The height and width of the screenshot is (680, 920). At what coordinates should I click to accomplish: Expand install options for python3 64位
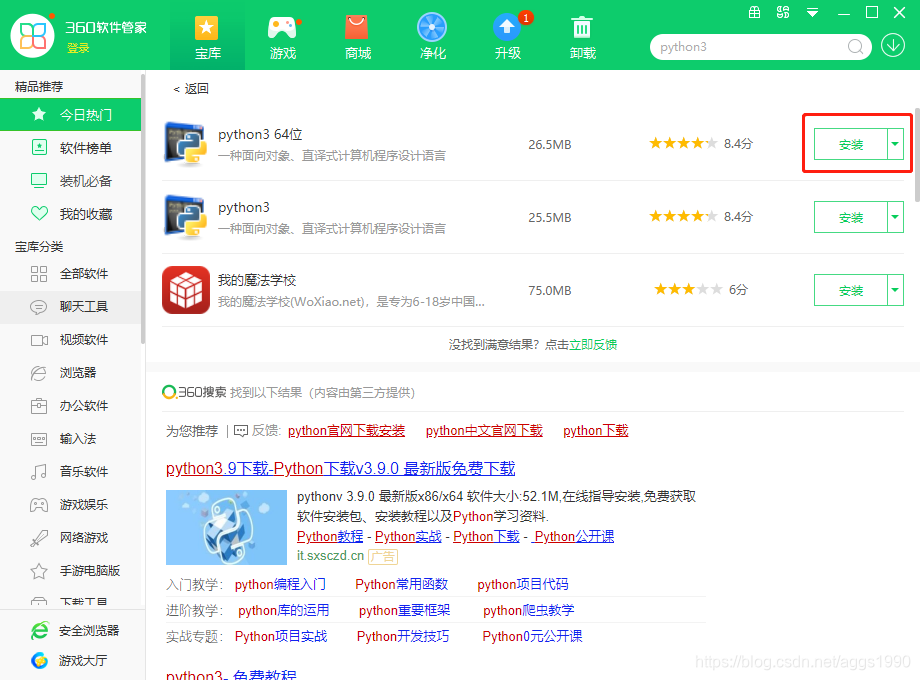point(895,144)
